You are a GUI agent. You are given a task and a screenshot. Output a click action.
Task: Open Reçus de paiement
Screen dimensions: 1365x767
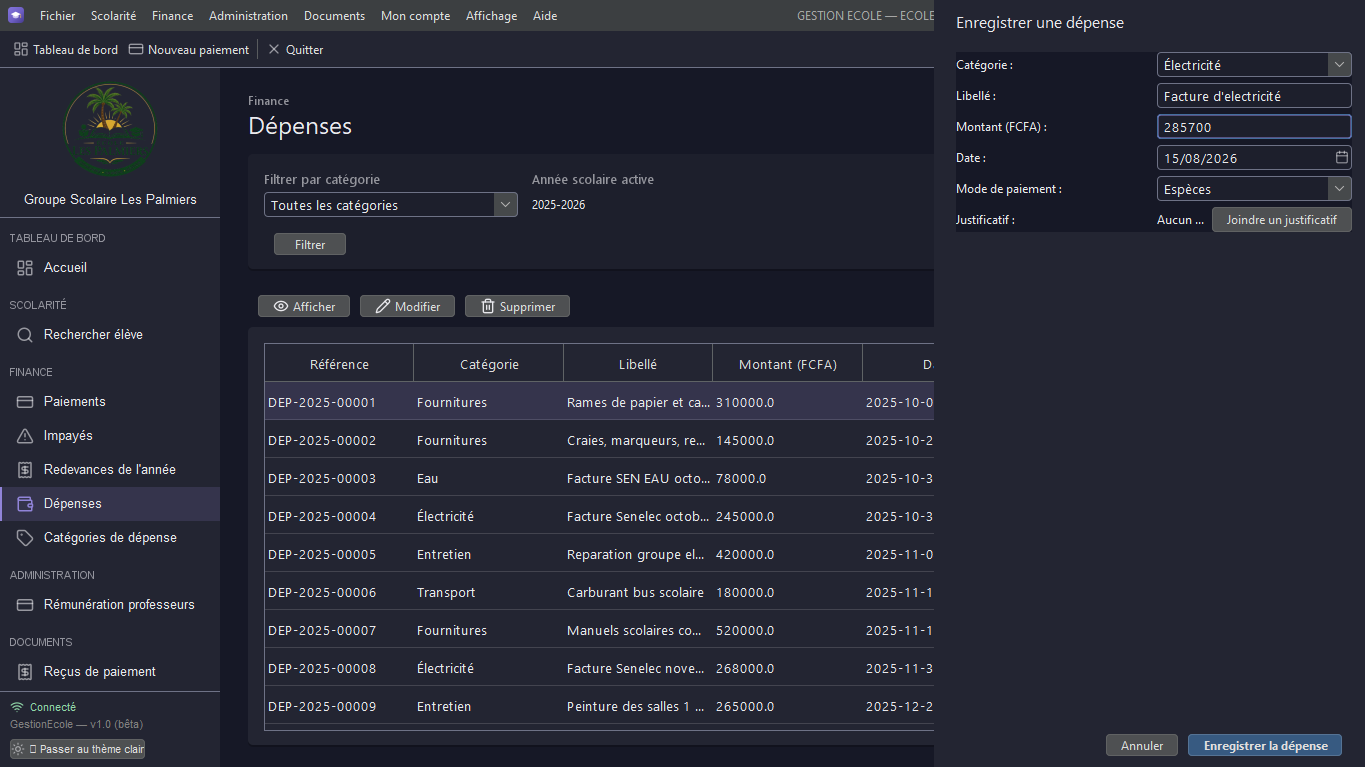(110, 671)
